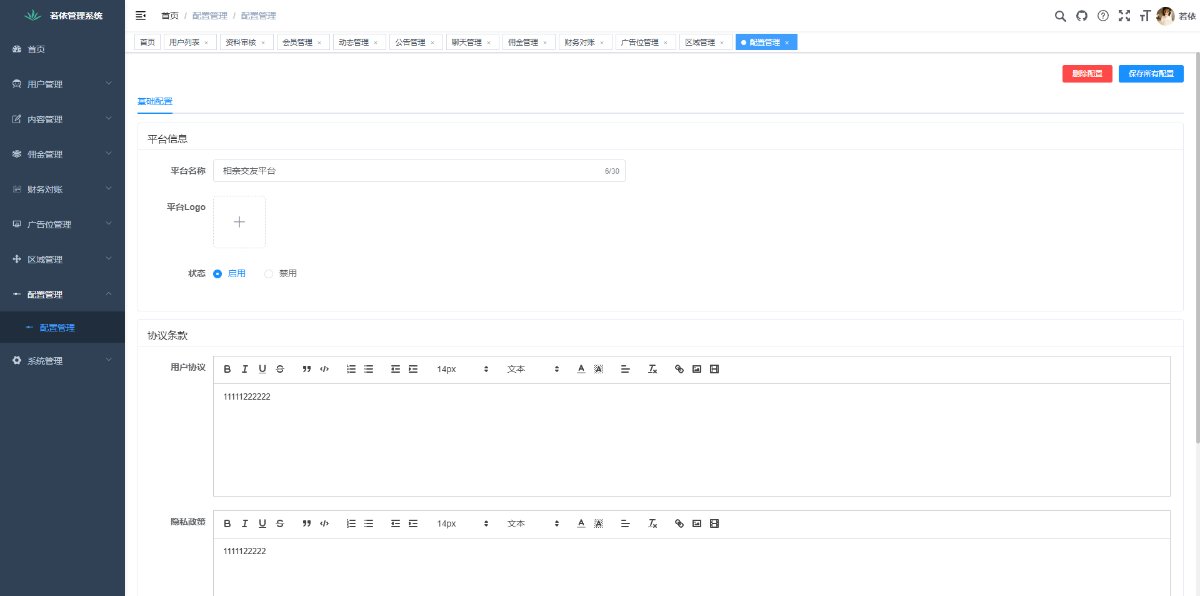Toggle fullscreen with the expand icon
Screen dimensions: 1200x596
1124,15
